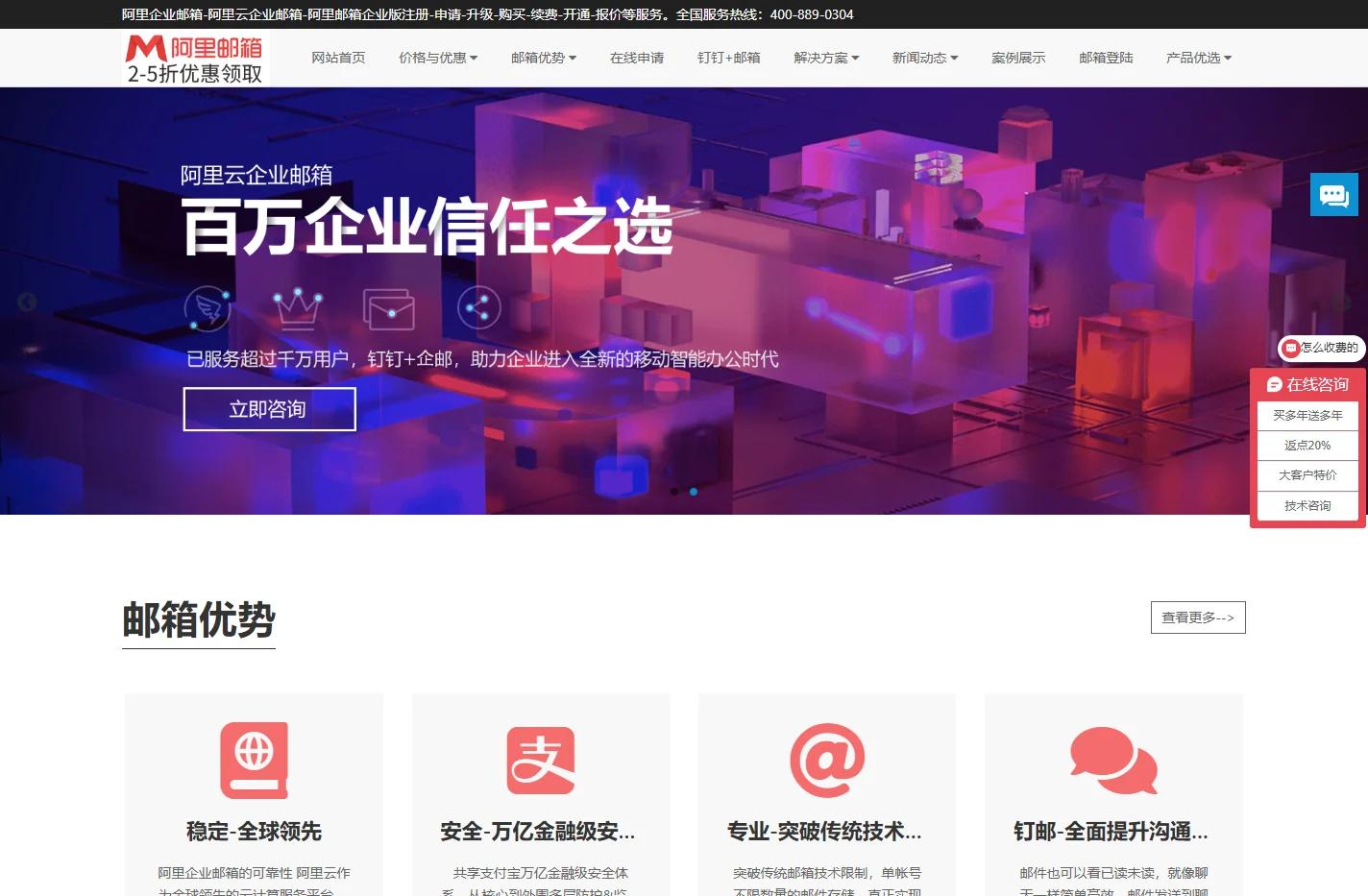Select the first carousel dot

click(x=674, y=492)
